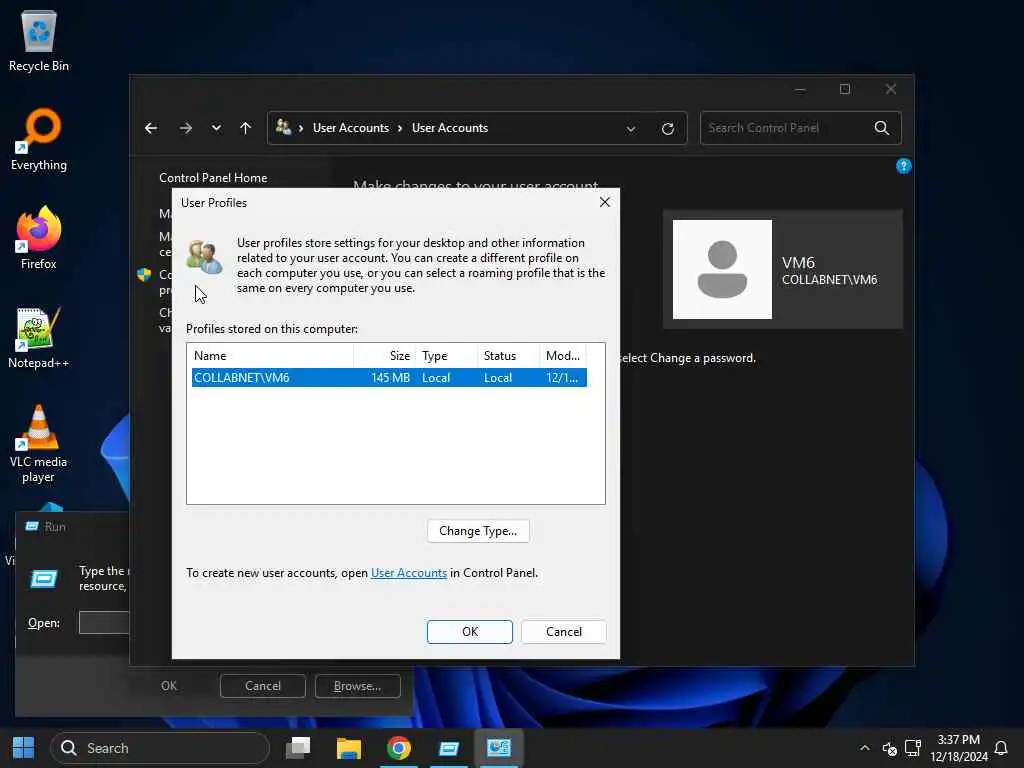Viewport: 1024px width, 768px height.
Task: Sort profiles by Status column header
Action: [x=509, y=356]
